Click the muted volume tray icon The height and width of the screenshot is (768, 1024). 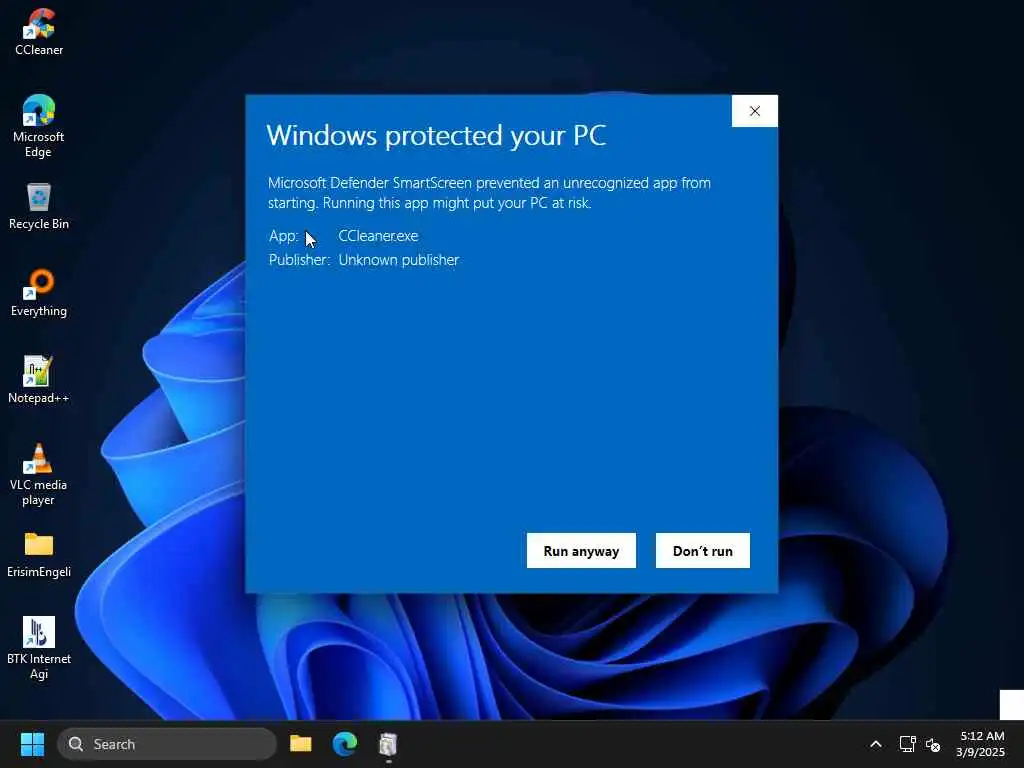tap(933, 744)
